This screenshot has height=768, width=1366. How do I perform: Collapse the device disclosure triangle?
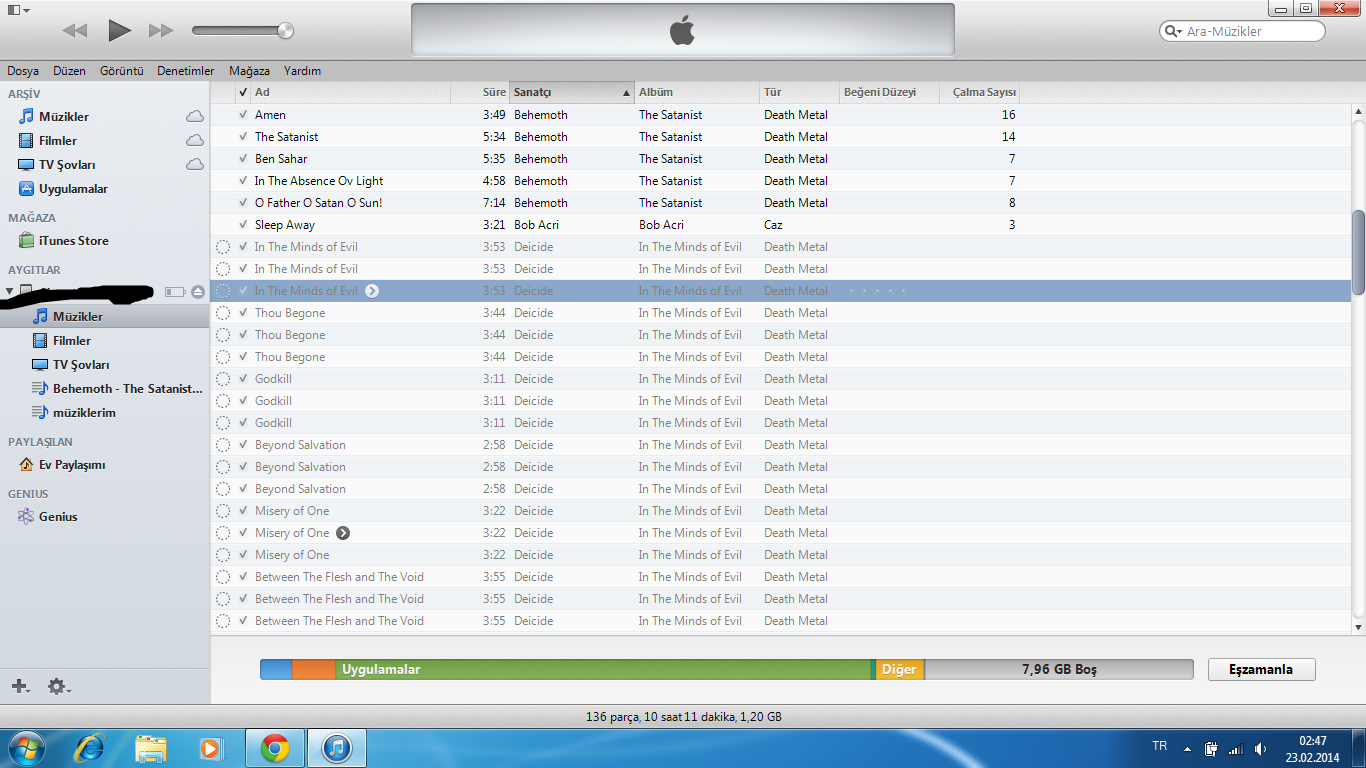(x=10, y=292)
